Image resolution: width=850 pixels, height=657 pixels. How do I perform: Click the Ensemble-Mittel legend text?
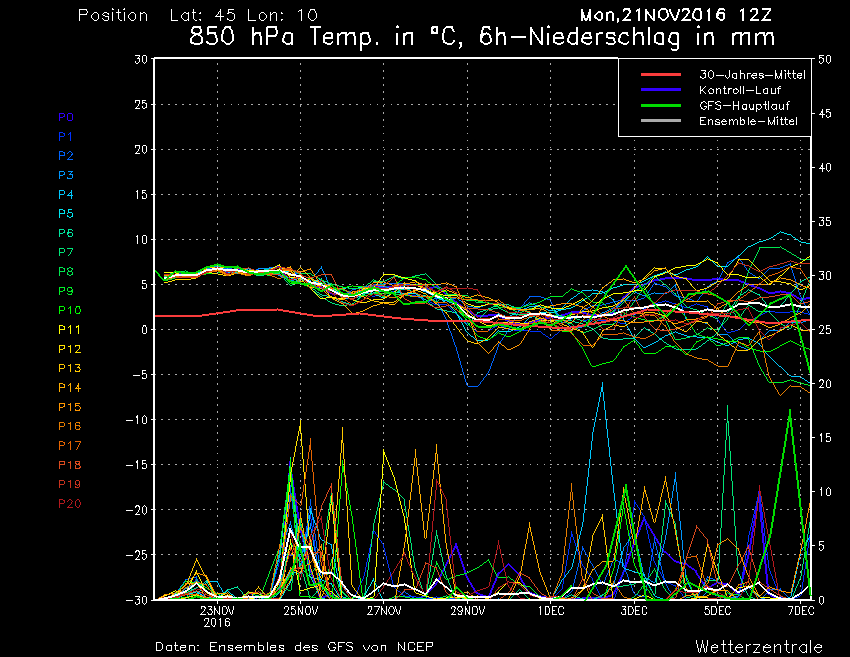click(748, 121)
